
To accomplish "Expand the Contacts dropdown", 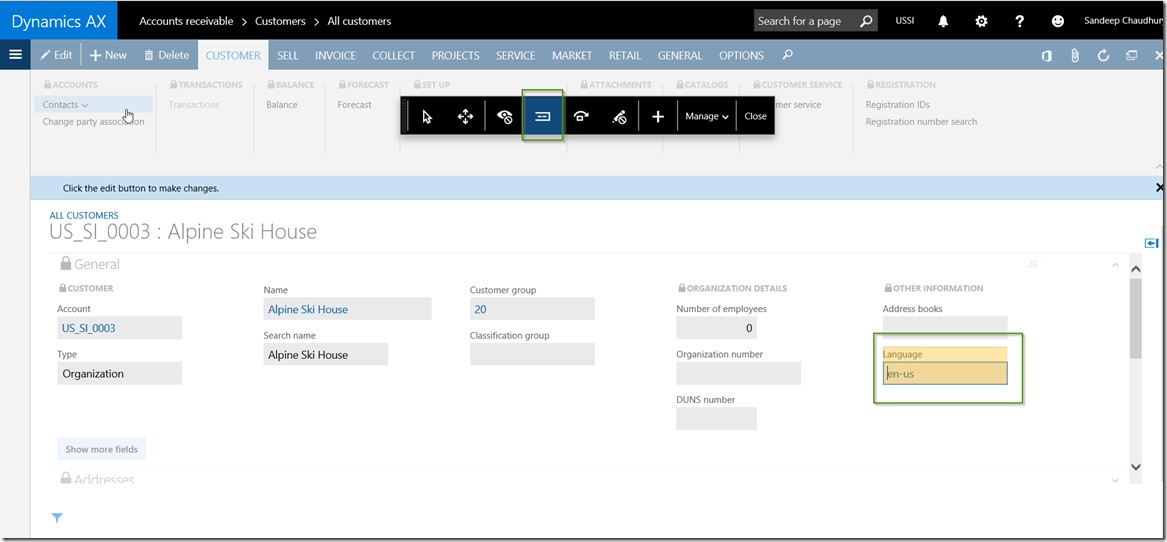I will [x=66, y=104].
